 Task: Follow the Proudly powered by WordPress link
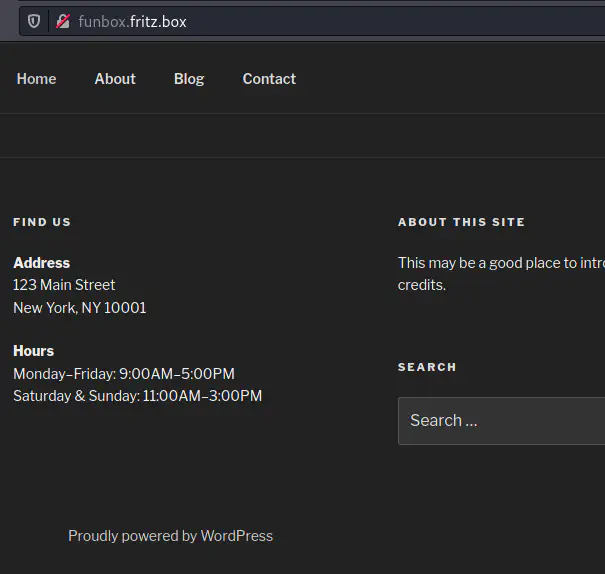[x=170, y=536]
